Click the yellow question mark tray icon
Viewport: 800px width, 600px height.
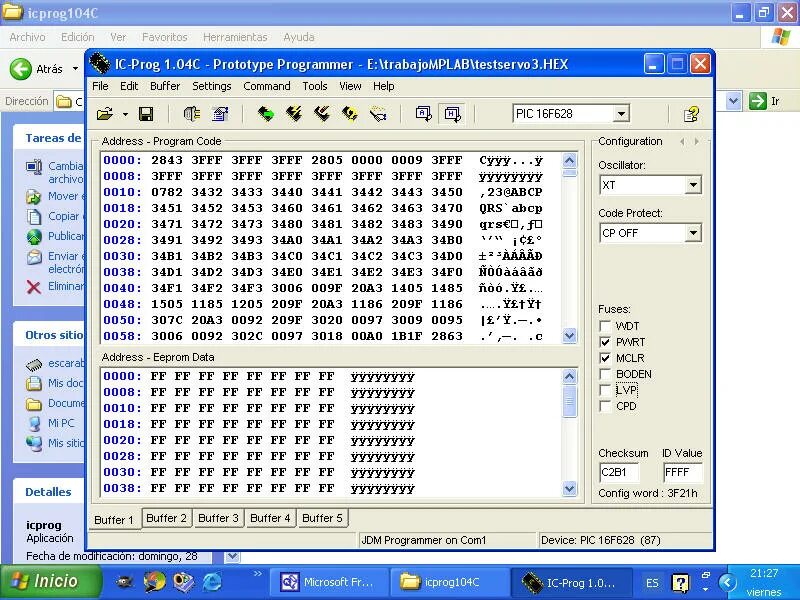point(681,582)
